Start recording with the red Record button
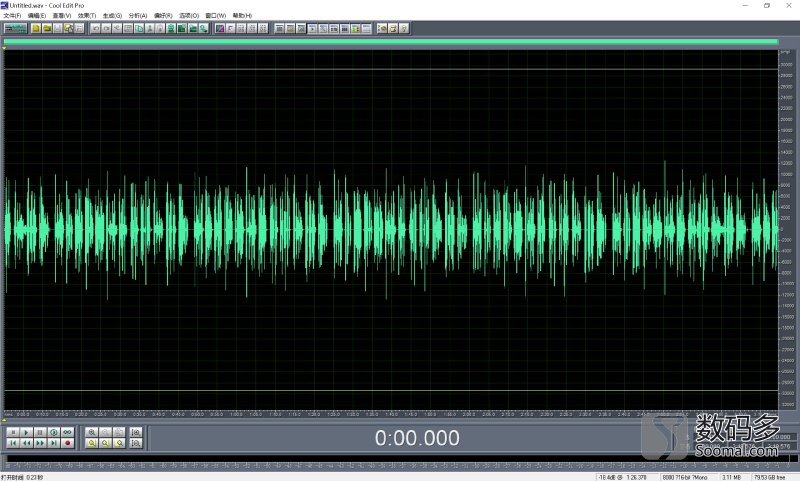This screenshot has height=481, width=800. [68, 442]
